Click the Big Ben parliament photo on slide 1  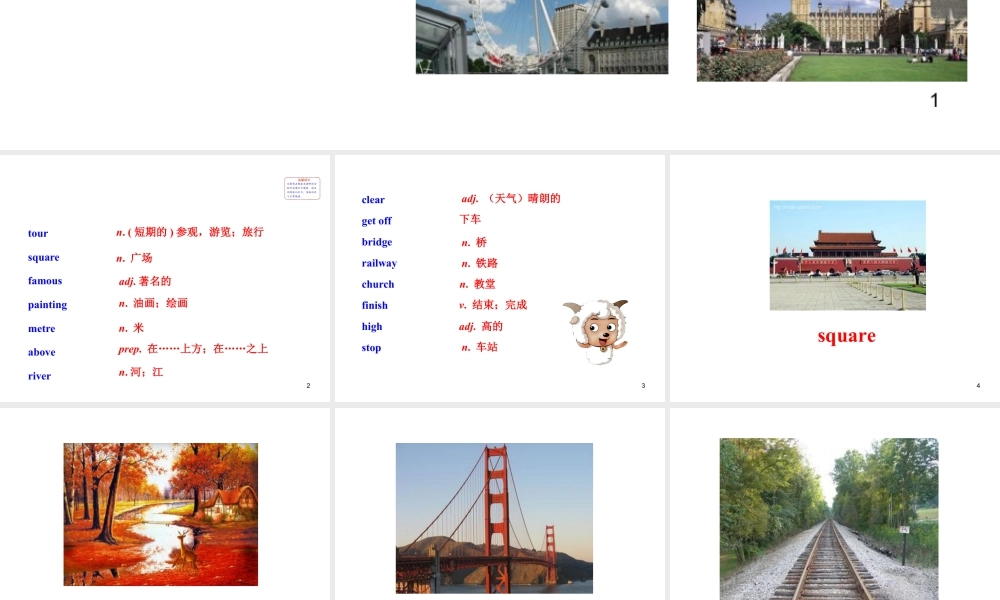pyautogui.click(x=831, y=40)
